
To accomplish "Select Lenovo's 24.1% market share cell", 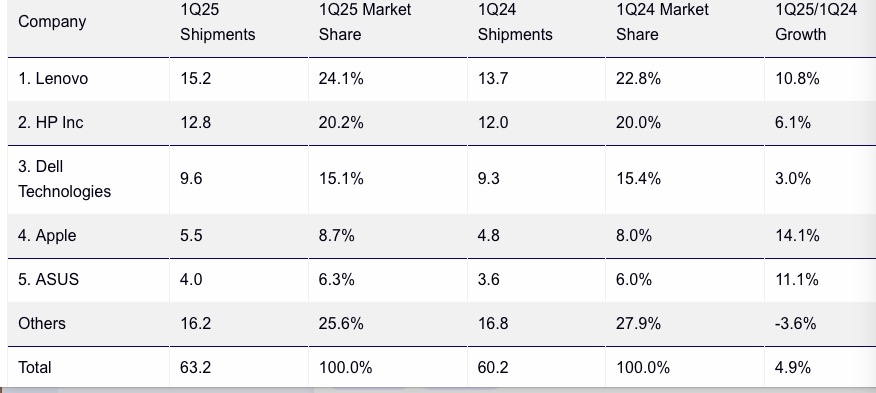I will tap(341, 79).
